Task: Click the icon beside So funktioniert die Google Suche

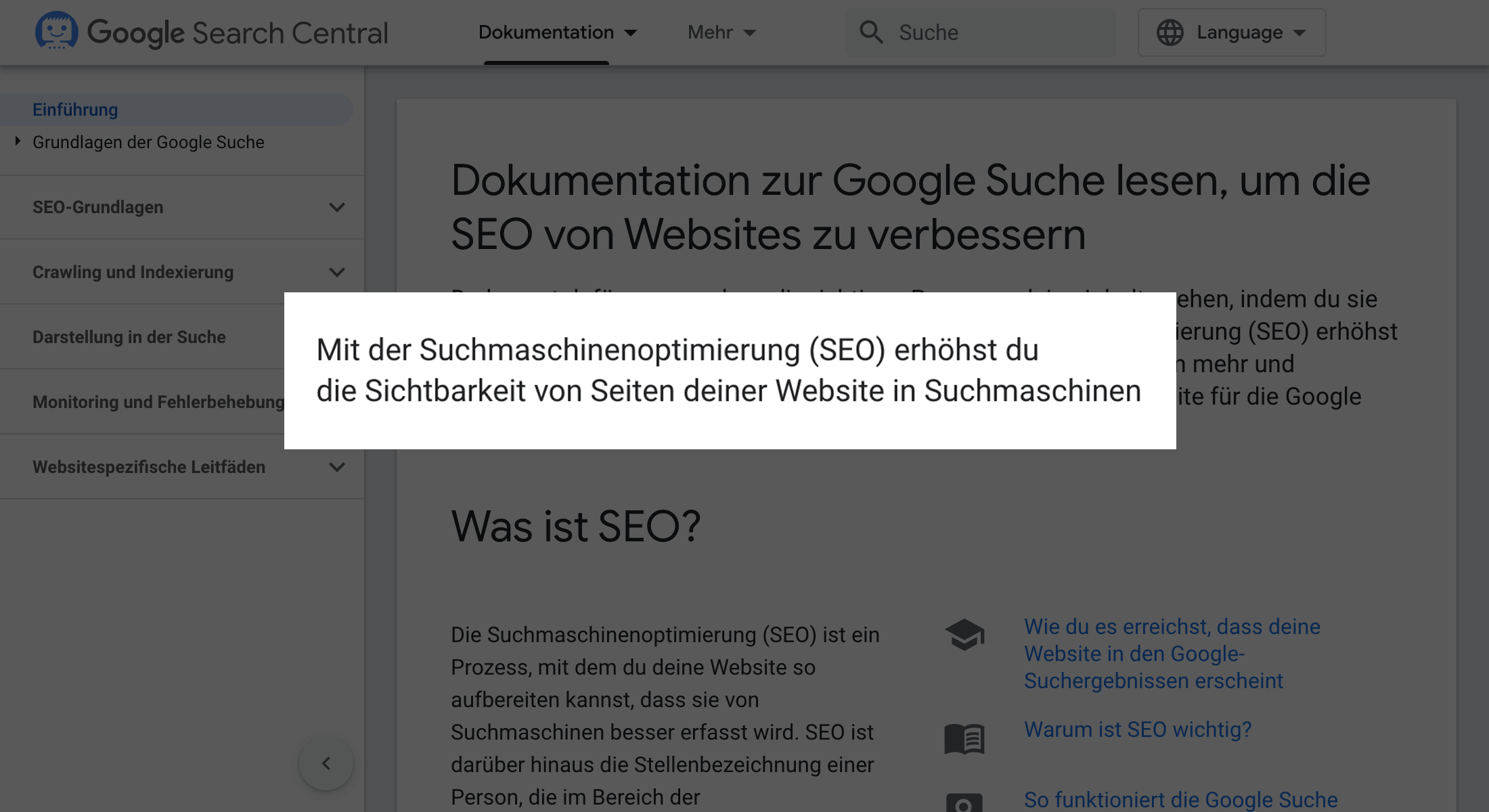Action: tap(964, 803)
